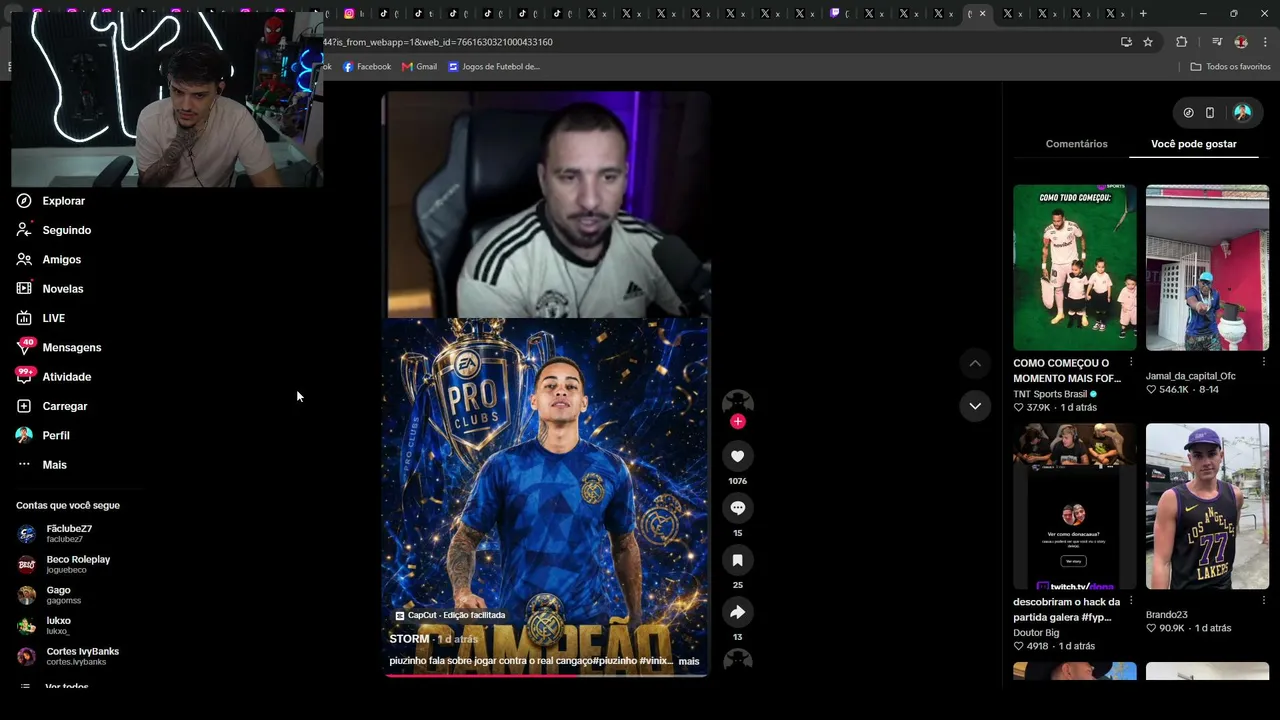Open Beco Roleplay followed account

pyautogui.click(x=63, y=564)
